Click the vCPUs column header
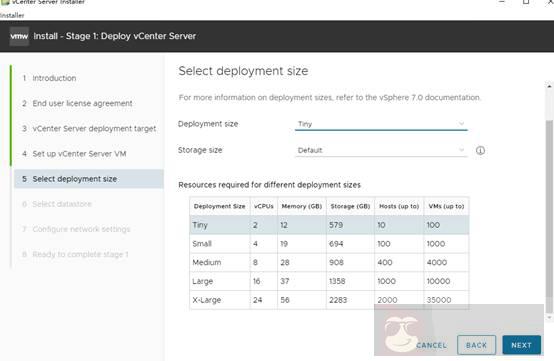The image size is (554, 361). pos(264,206)
